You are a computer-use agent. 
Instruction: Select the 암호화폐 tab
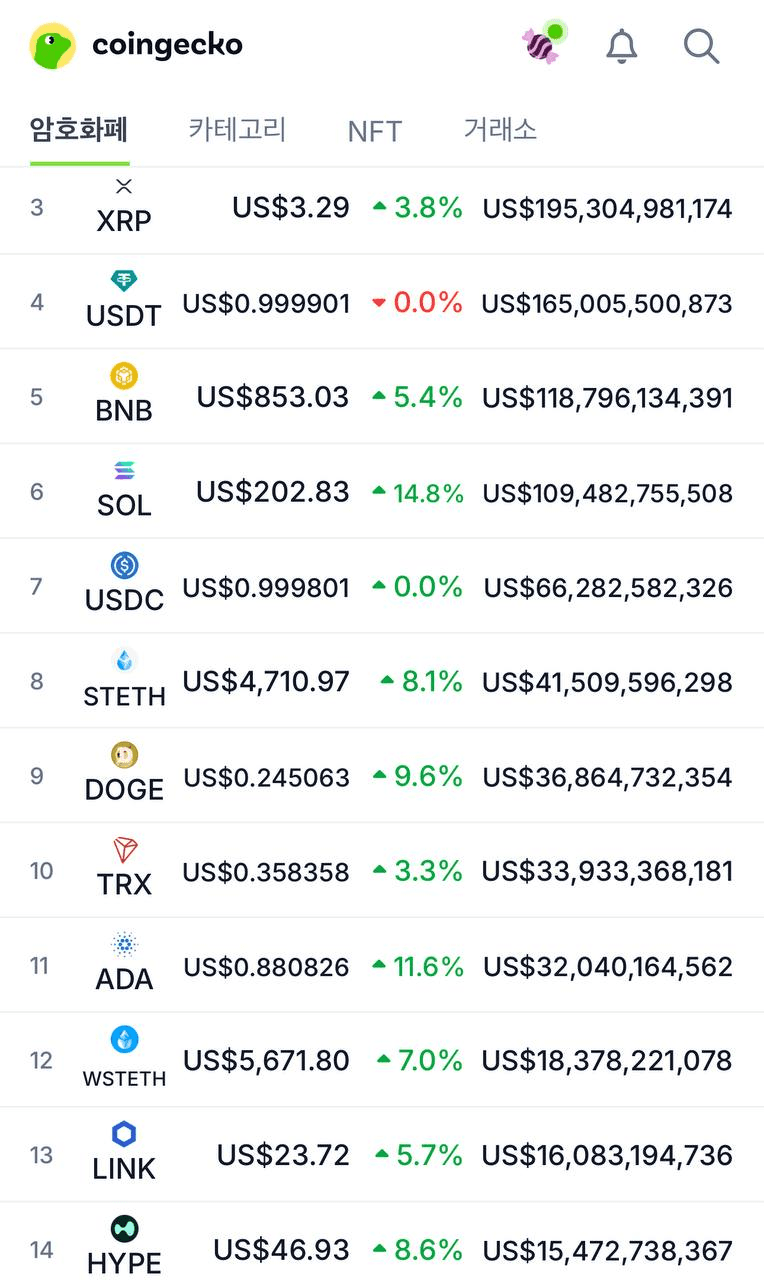click(x=79, y=129)
